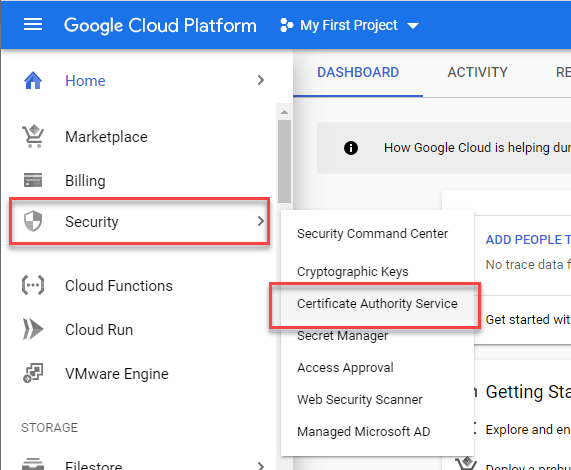Click the Cloud Functions brackets icon

(33, 285)
